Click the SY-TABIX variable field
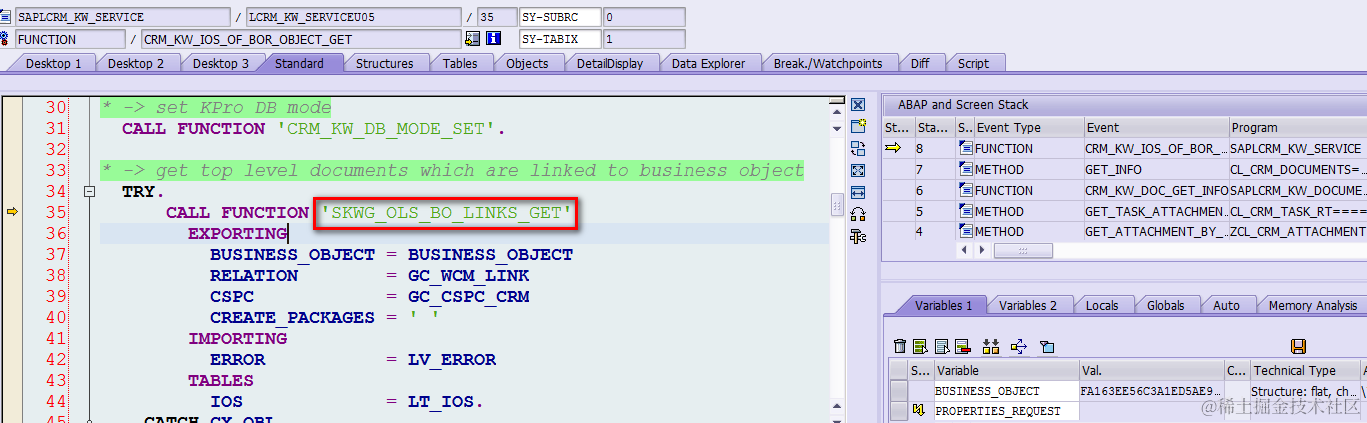 [561, 39]
